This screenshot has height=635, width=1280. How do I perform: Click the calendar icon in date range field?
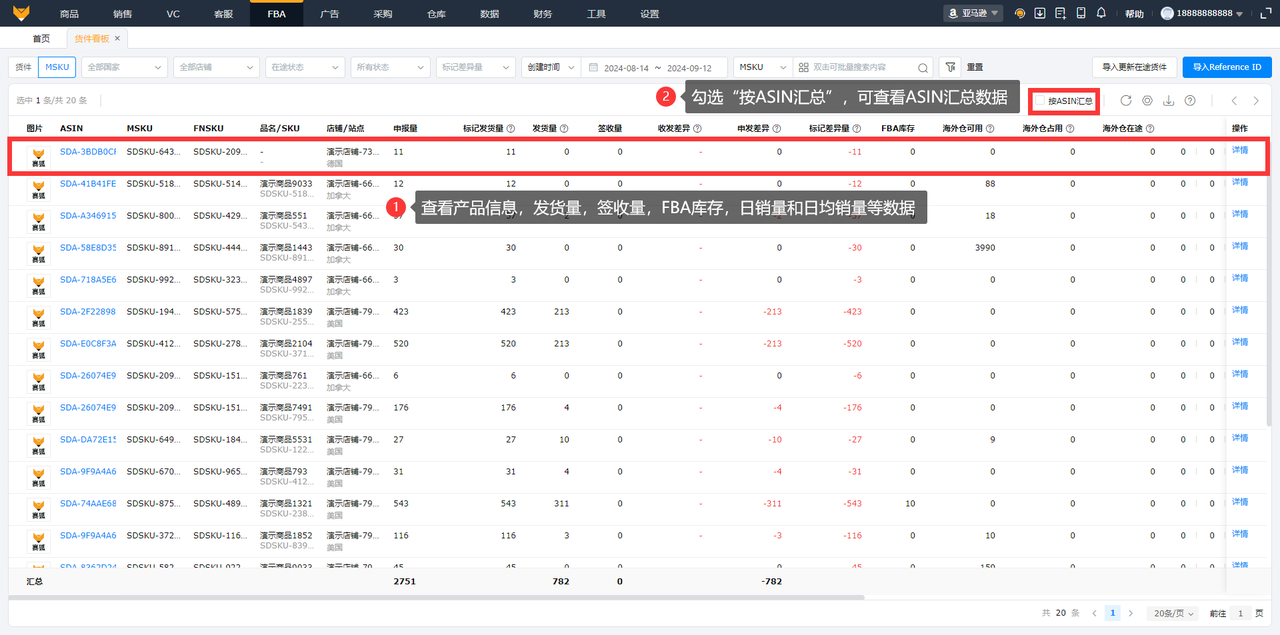click(593, 67)
